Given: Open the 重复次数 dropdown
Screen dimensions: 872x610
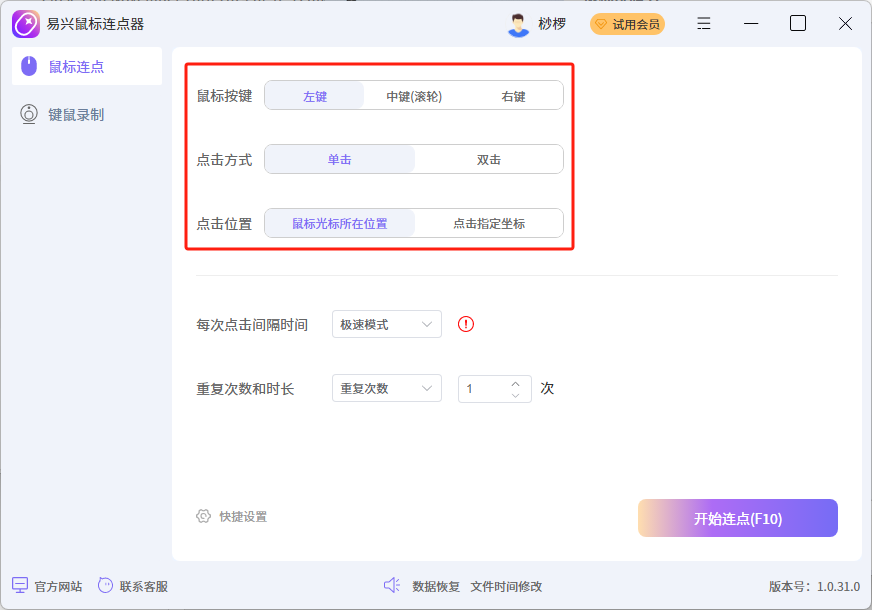Looking at the screenshot, I should pos(386,388).
